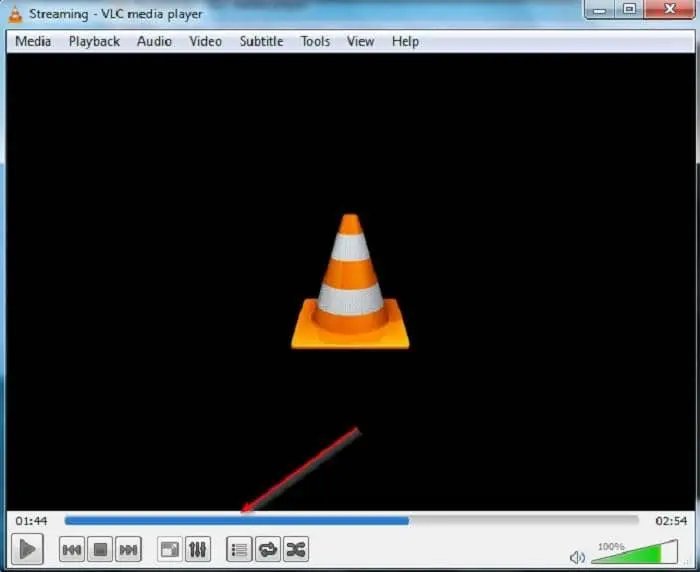
Task: Click the total duration 02:54 label
Action: click(x=670, y=521)
